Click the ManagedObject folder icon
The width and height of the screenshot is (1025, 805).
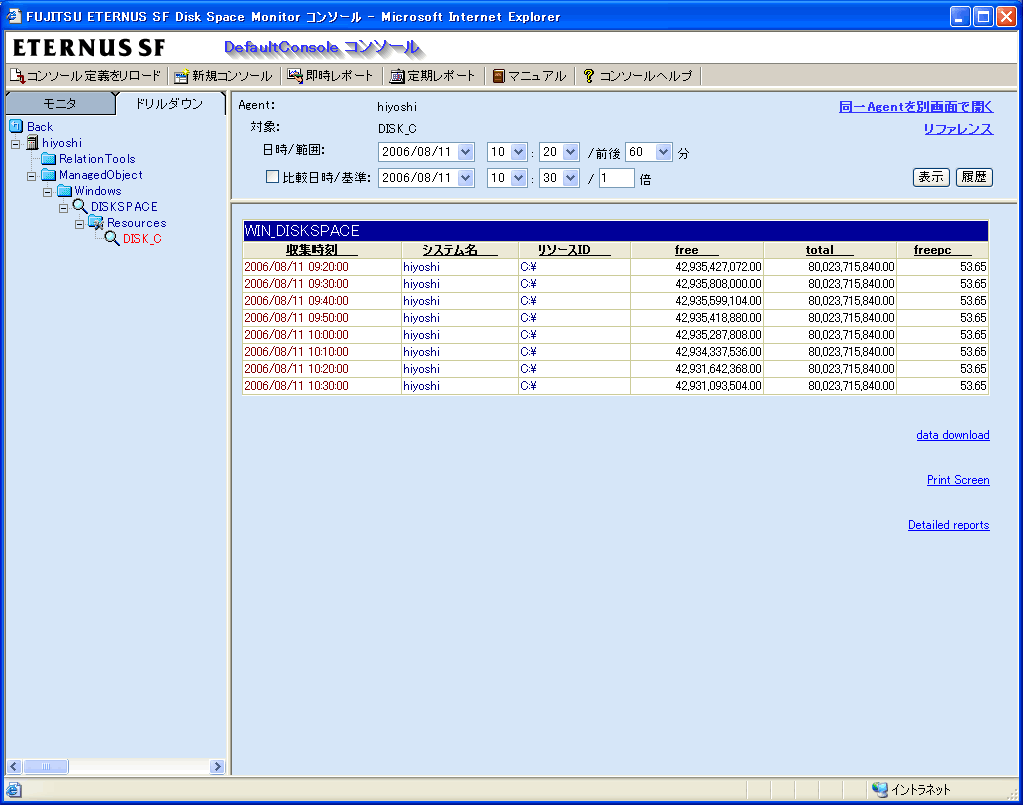[x=48, y=175]
